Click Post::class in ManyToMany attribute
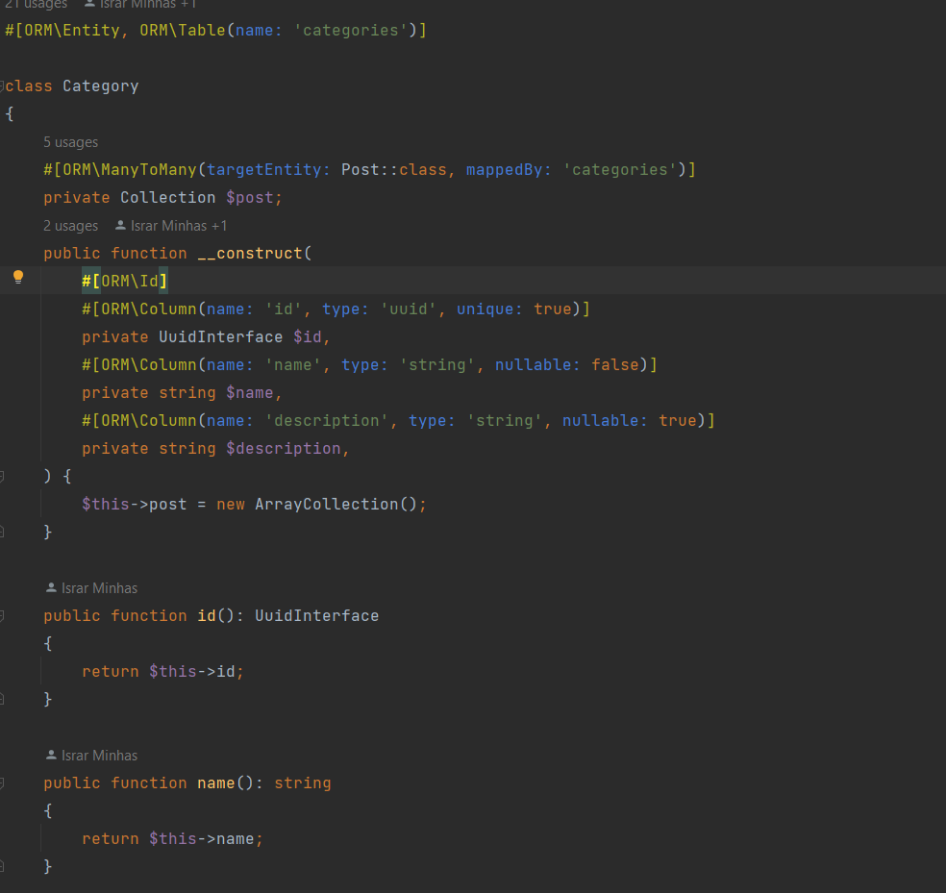Viewport: 946px width, 893px height. pos(393,170)
